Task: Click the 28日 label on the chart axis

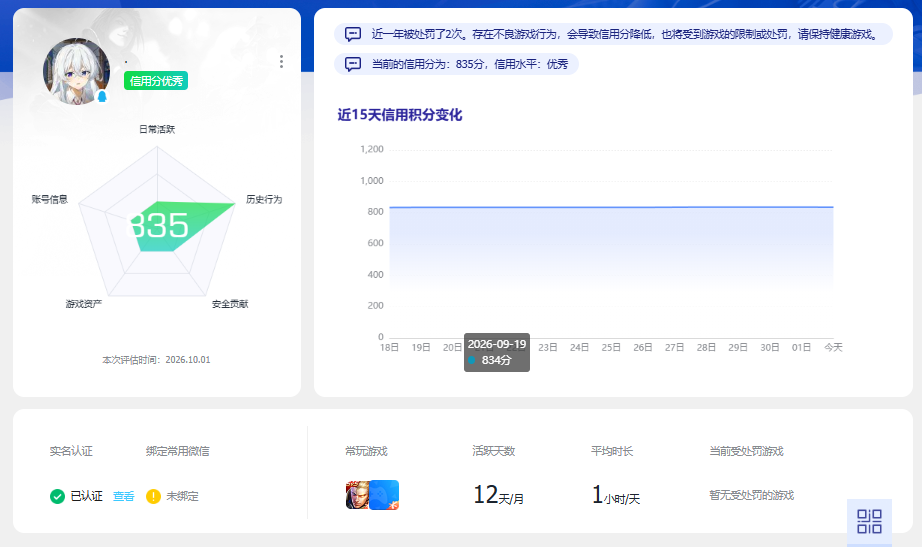Action: (x=706, y=348)
